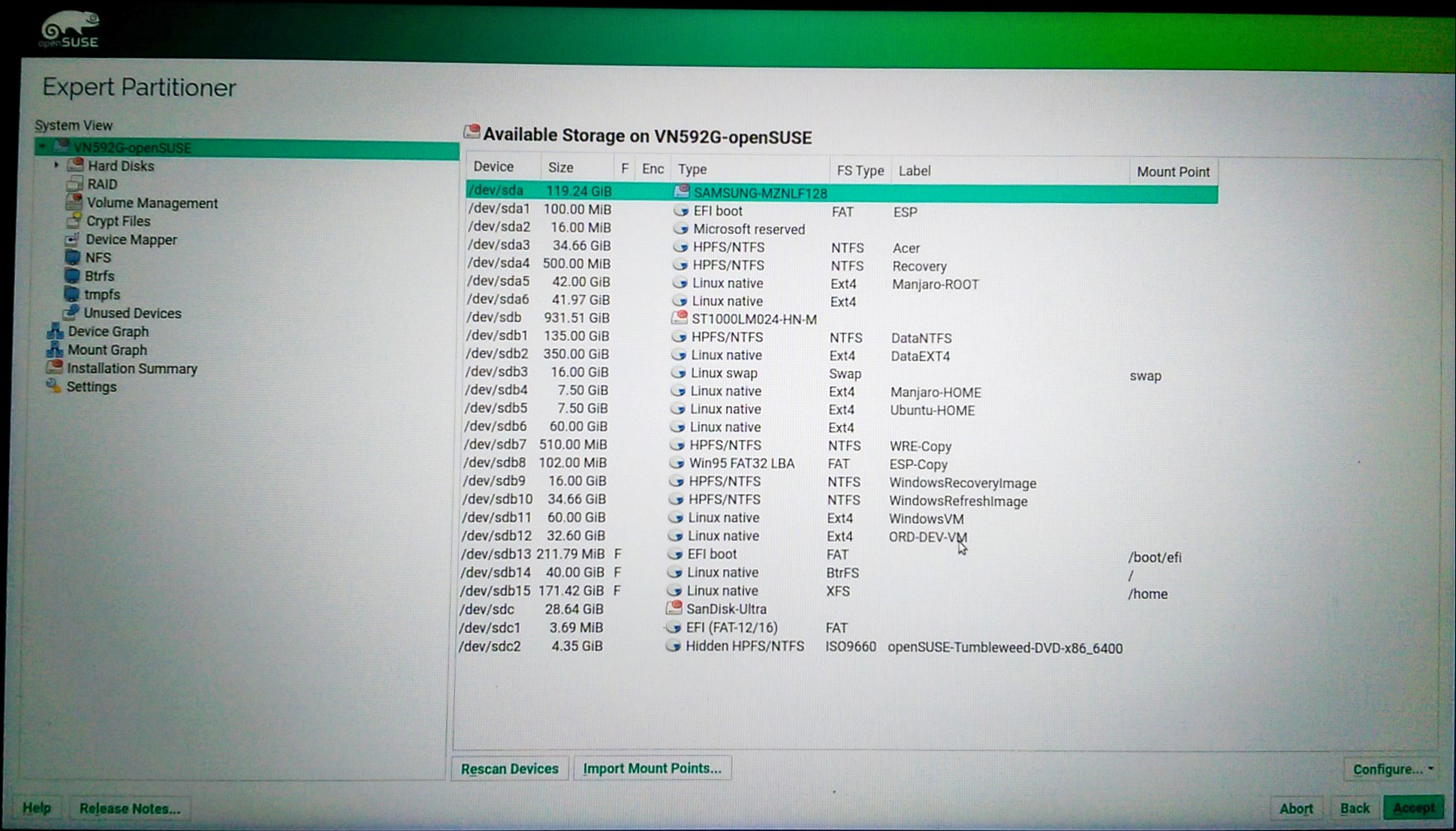Select the /dev/sdb2 DataEXT4 row

[x=840, y=355]
